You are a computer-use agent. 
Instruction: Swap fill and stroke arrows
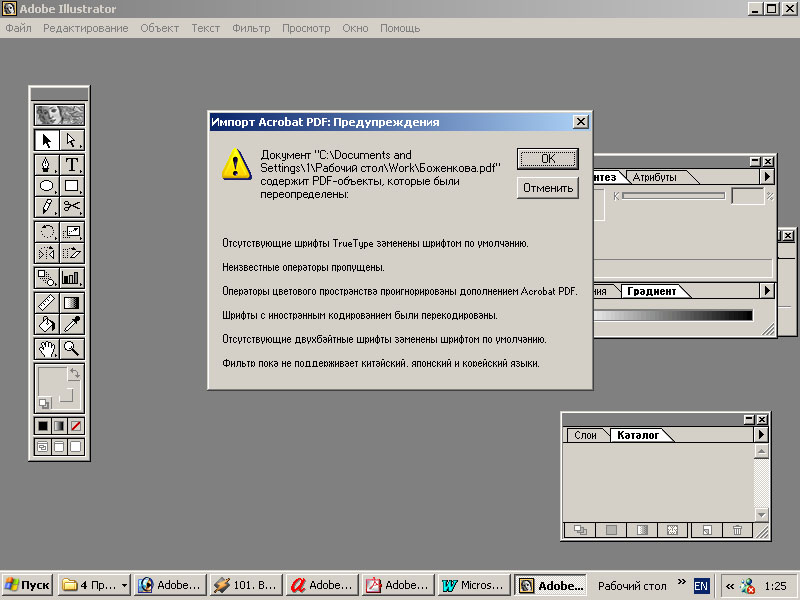pos(74,372)
